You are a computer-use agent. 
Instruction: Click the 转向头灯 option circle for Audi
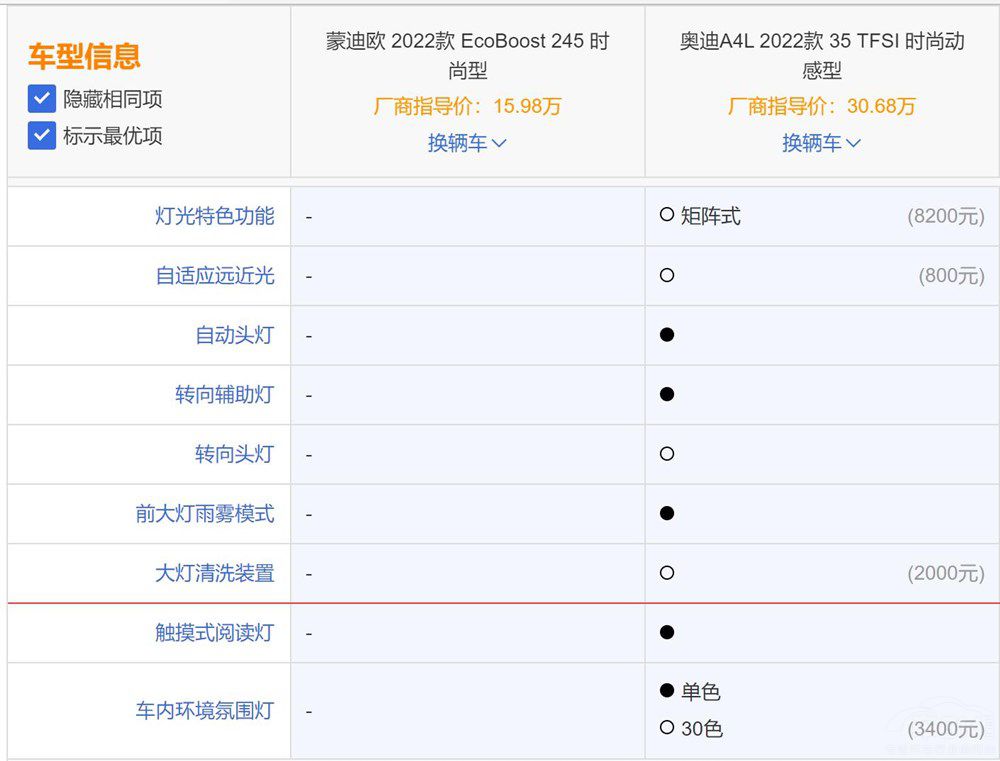click(667, 453)
